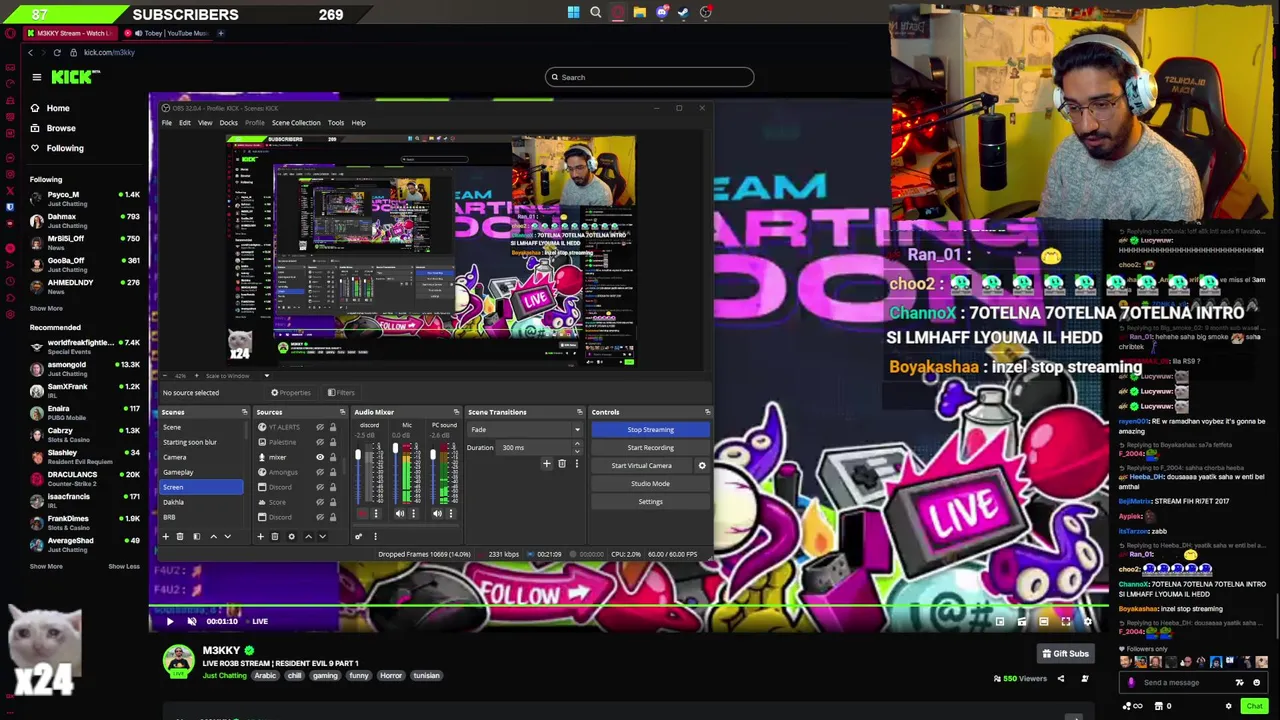This screenshot has width=1280, height=720.
Task: Open source Filters in OBS
Action: [x=341, y=392]
